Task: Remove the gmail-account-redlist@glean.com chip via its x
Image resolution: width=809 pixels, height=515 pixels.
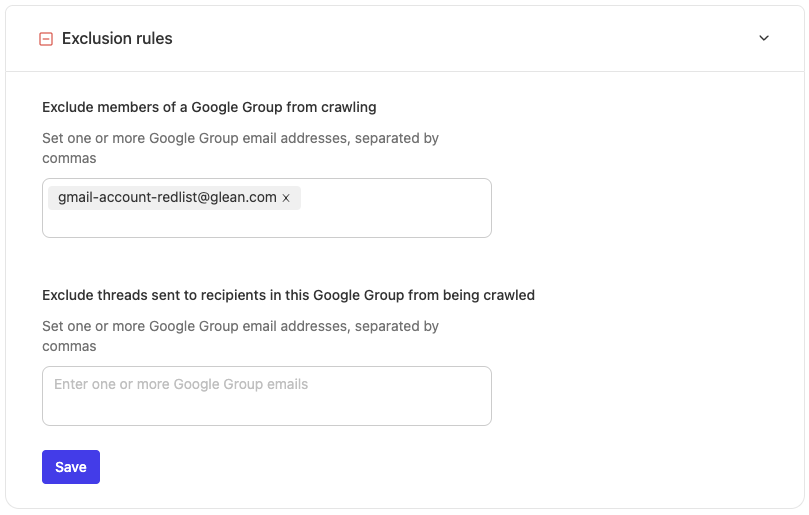Action: click(286, 198)
